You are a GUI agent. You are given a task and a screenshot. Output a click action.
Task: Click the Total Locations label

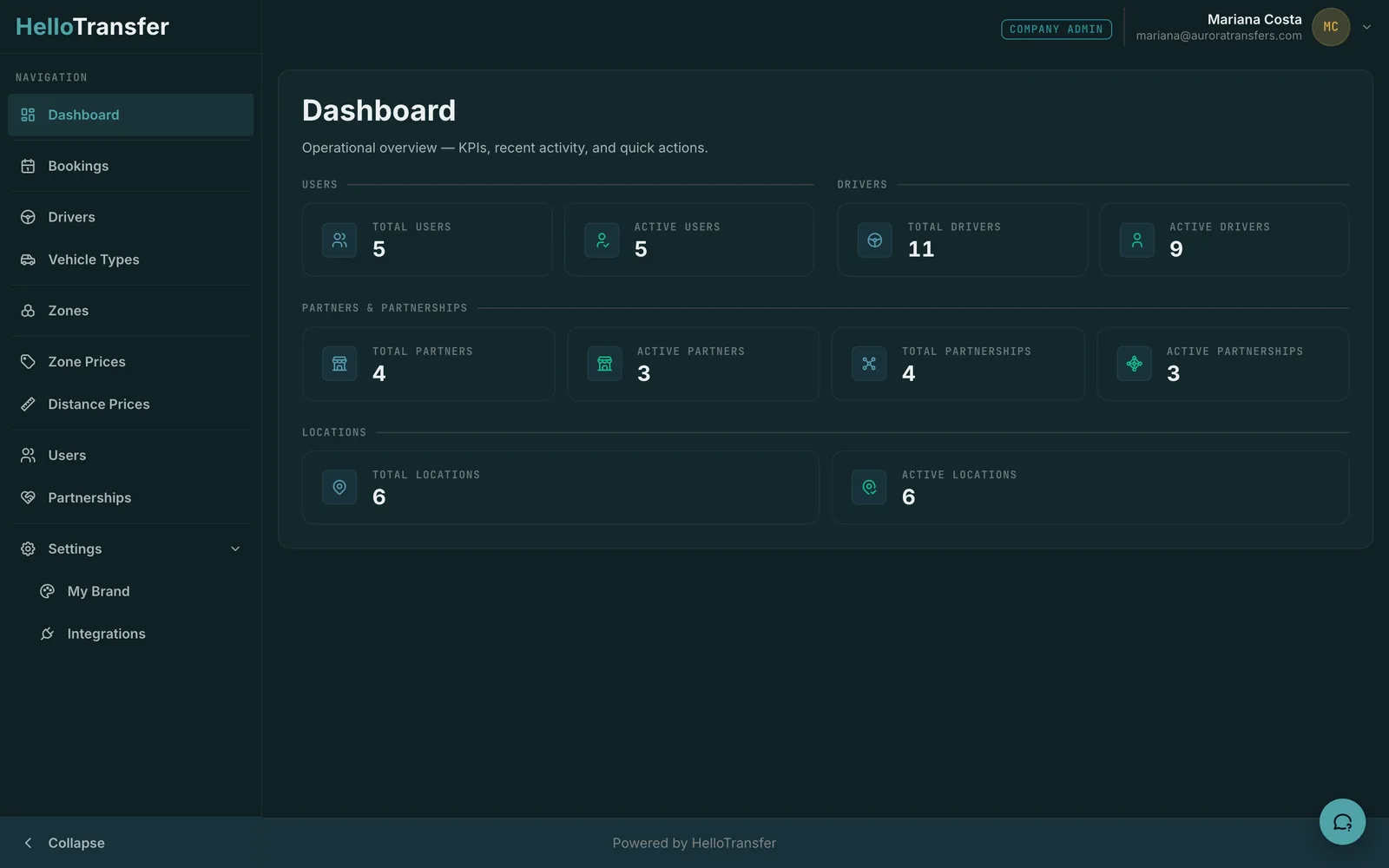pos(426,475)
